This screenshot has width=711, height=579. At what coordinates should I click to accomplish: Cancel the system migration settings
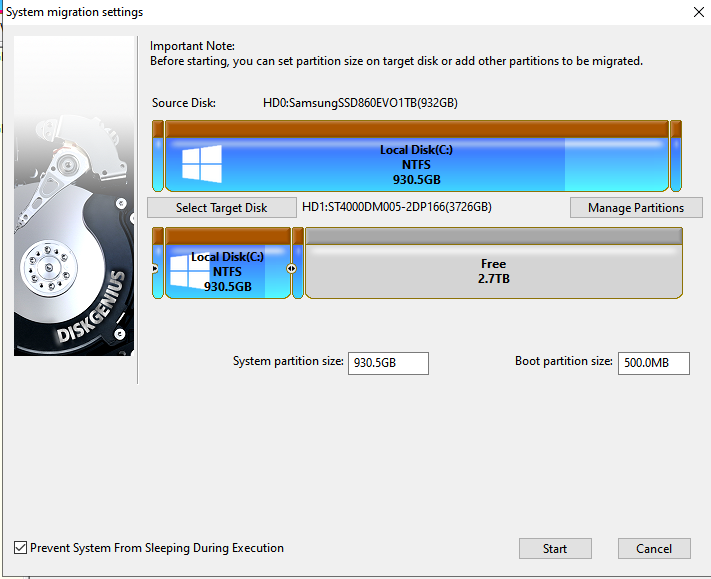[654, 549]
